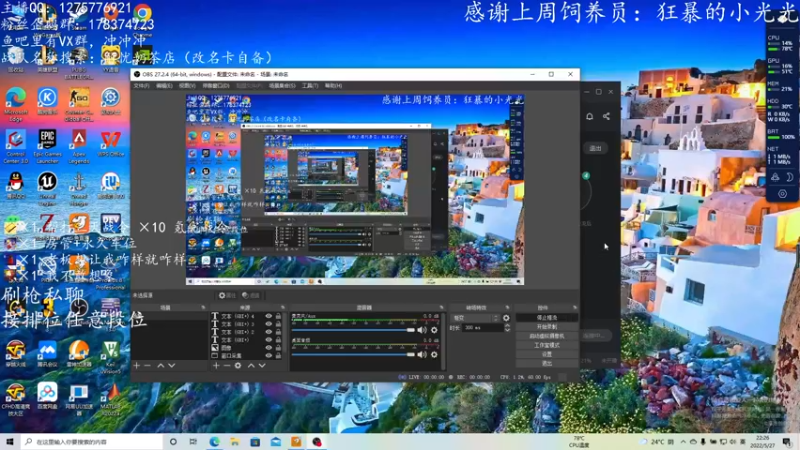Toggle lock on text source 3
The height and width of the screenshot is (450, 800).
point(278,324)
